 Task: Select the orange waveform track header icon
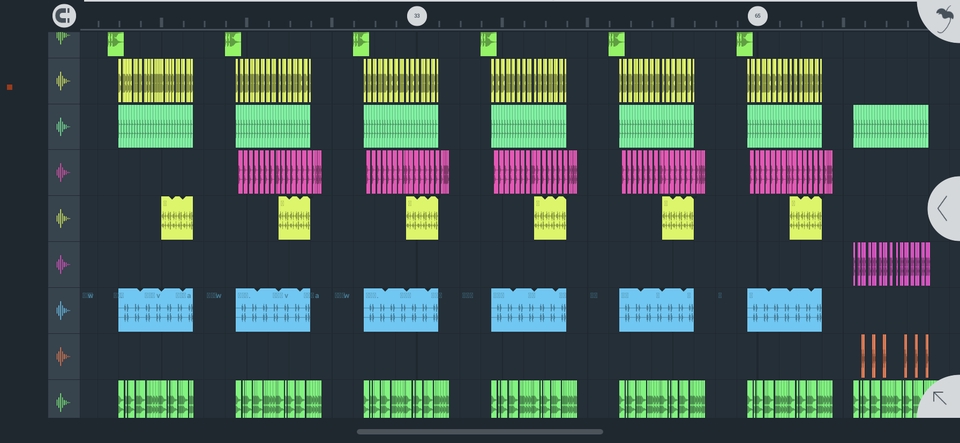[64, 356]
